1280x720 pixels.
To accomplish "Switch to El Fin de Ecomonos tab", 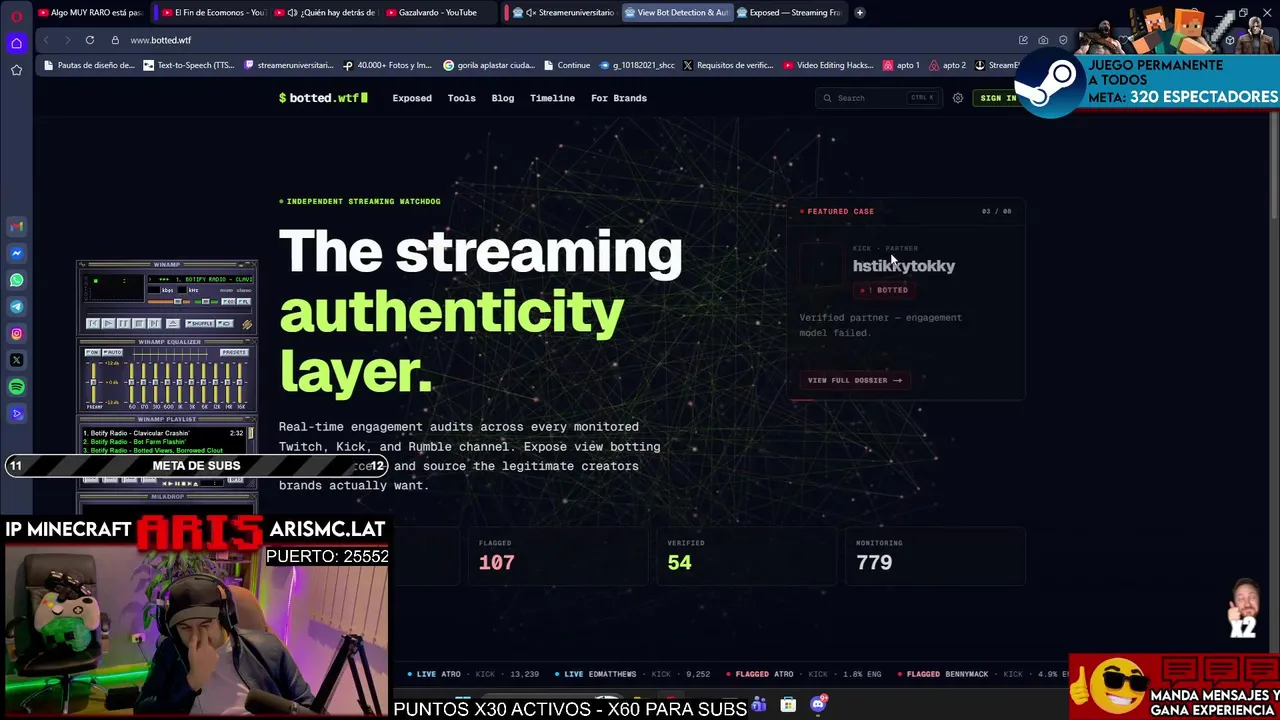I will pyautogui.click(x=213, y=12).
